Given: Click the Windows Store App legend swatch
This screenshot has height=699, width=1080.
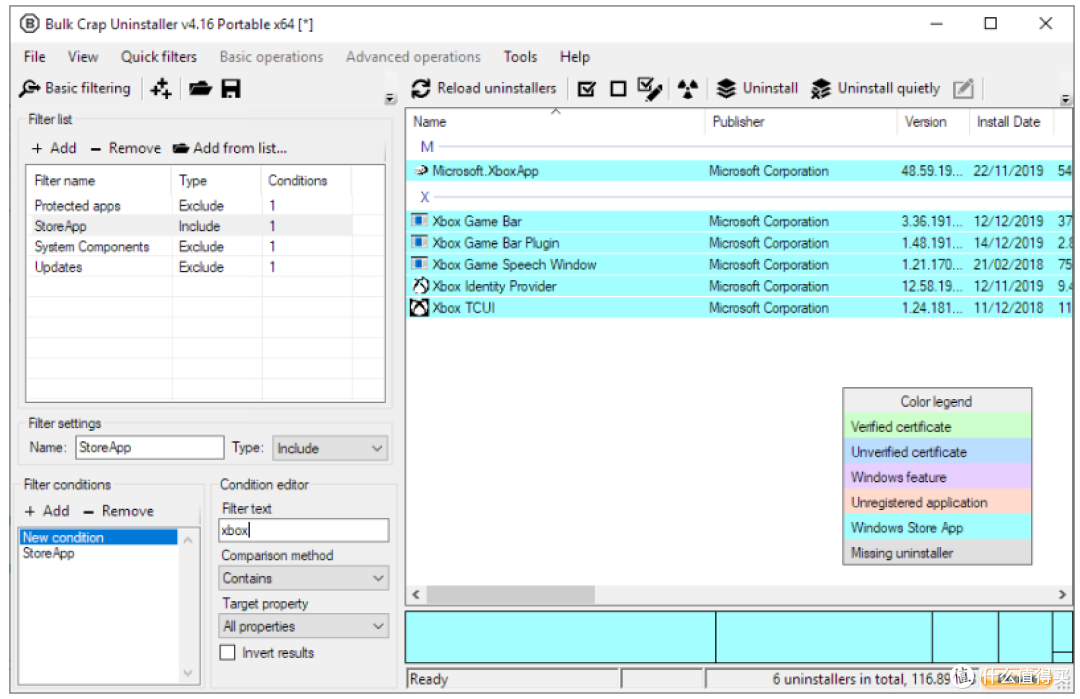Looking at the screenshot, I should click(x=937, y=528).
